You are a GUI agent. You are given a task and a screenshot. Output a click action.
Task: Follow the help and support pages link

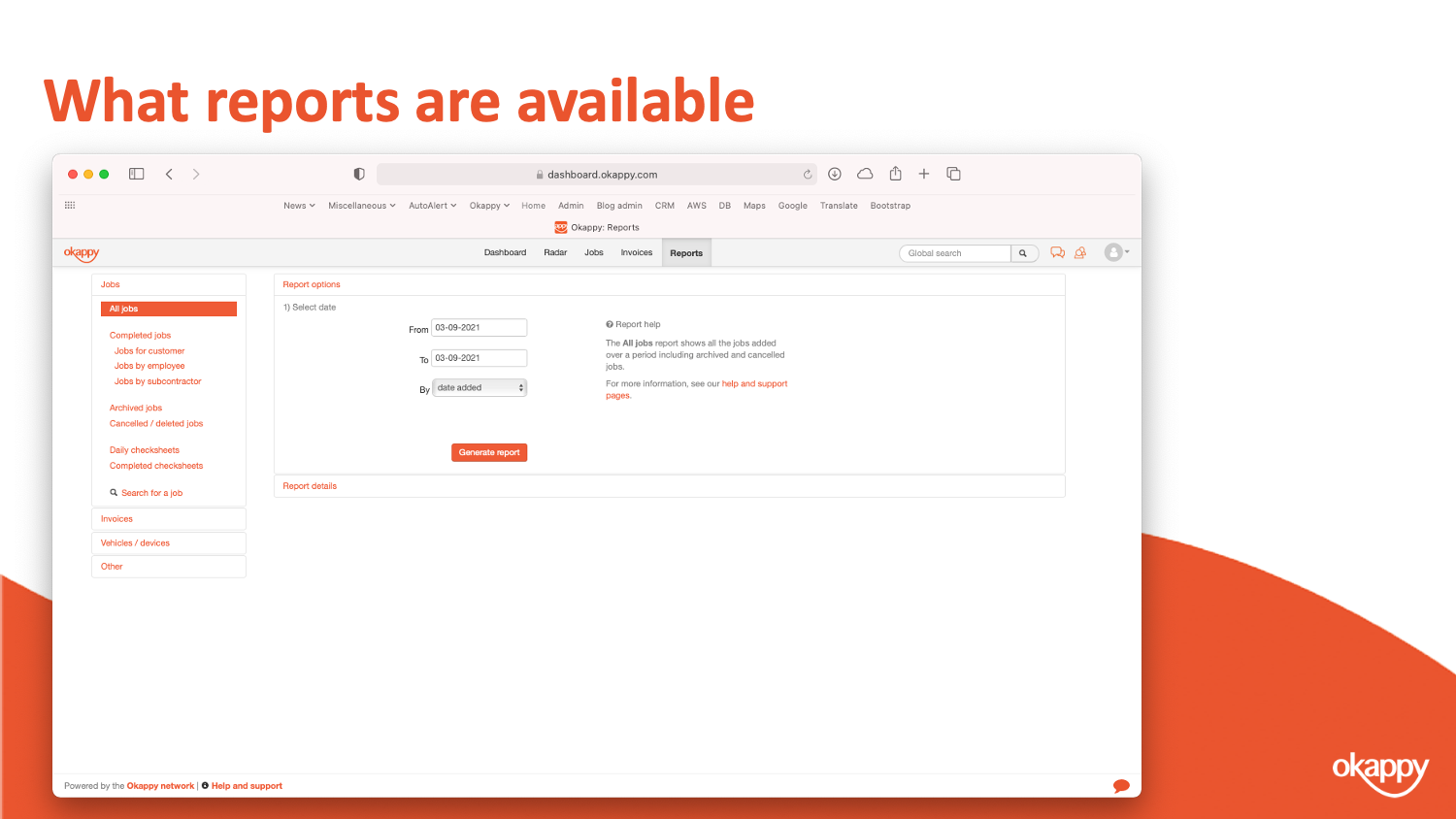754,384
